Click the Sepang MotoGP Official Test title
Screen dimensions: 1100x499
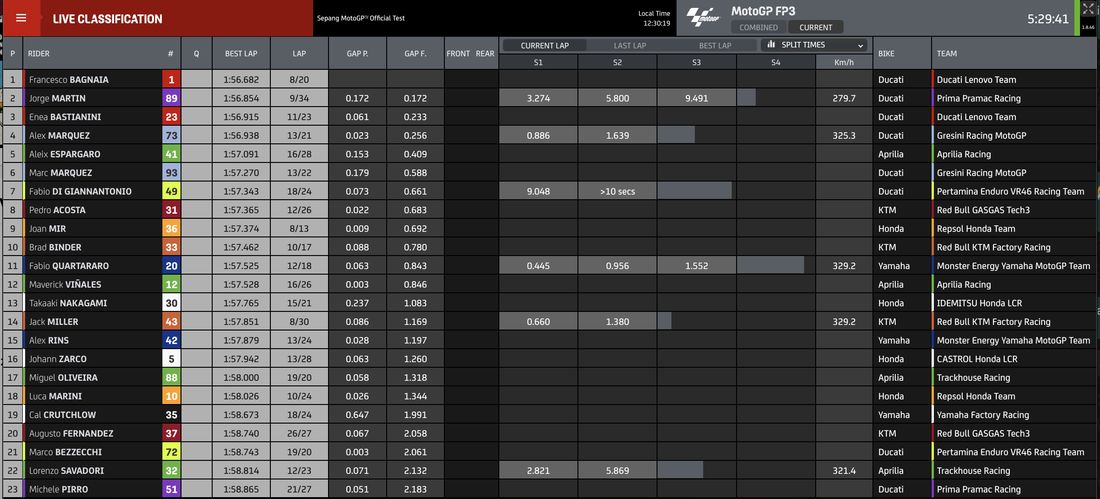click(x=361, y=18)
